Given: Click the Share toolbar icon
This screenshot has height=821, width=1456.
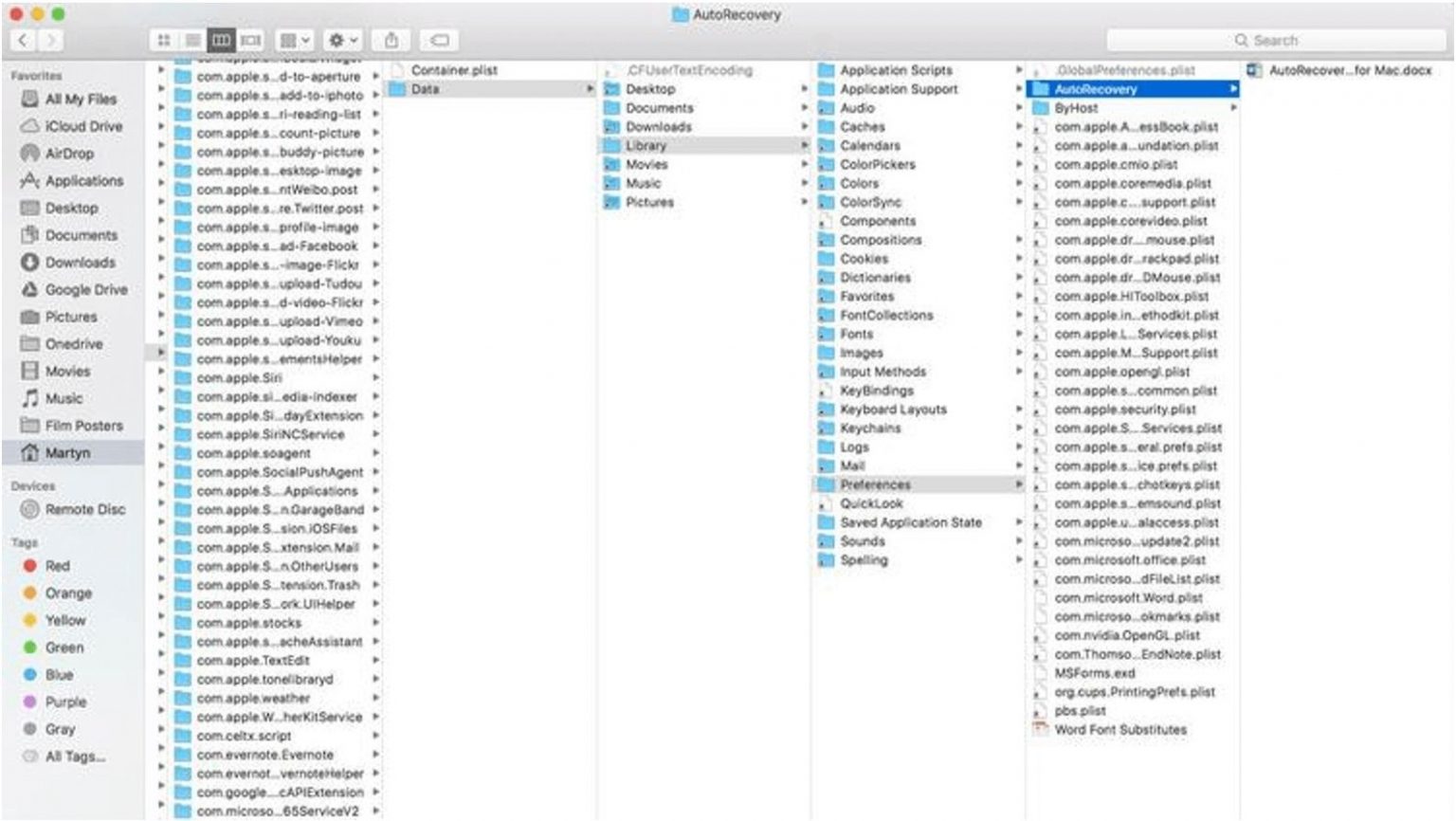Looking at the screenshot, I should pyautogui.click(x=391, y=40).
